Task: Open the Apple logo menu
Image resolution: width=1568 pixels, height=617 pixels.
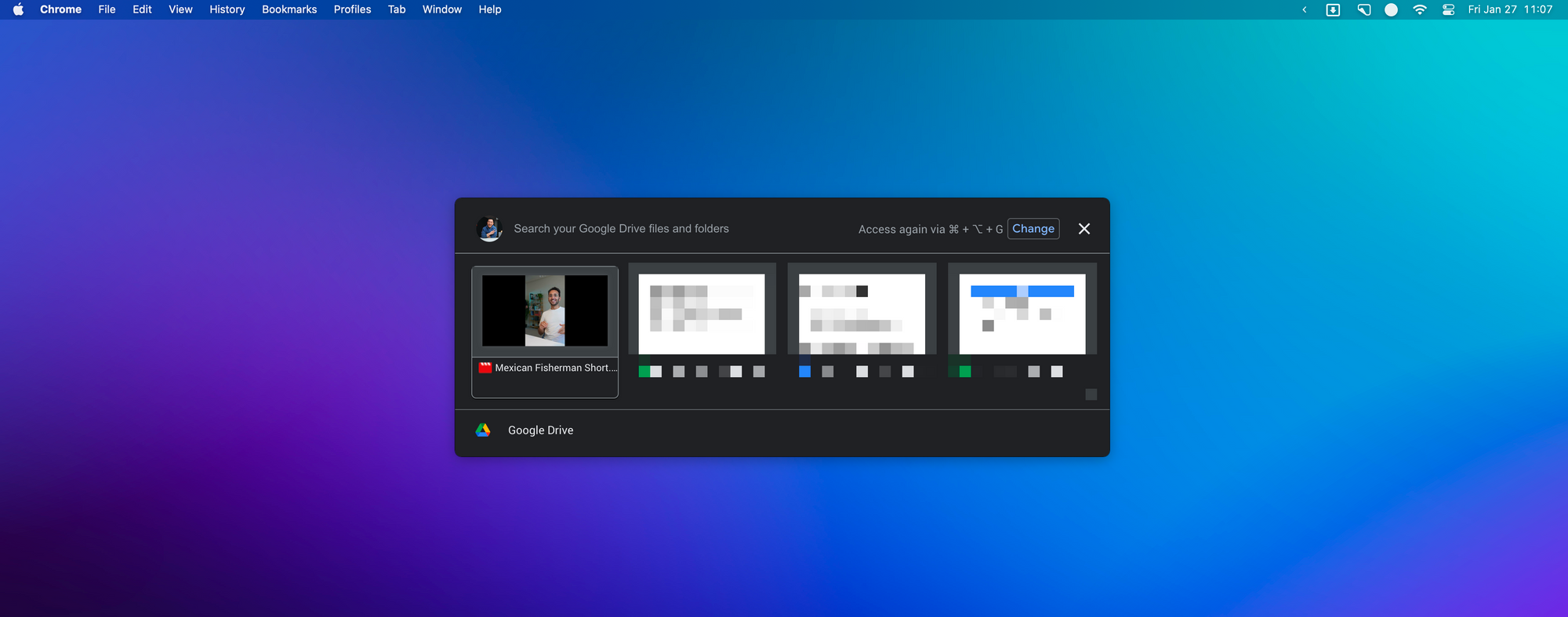Action: coord(18,9)
